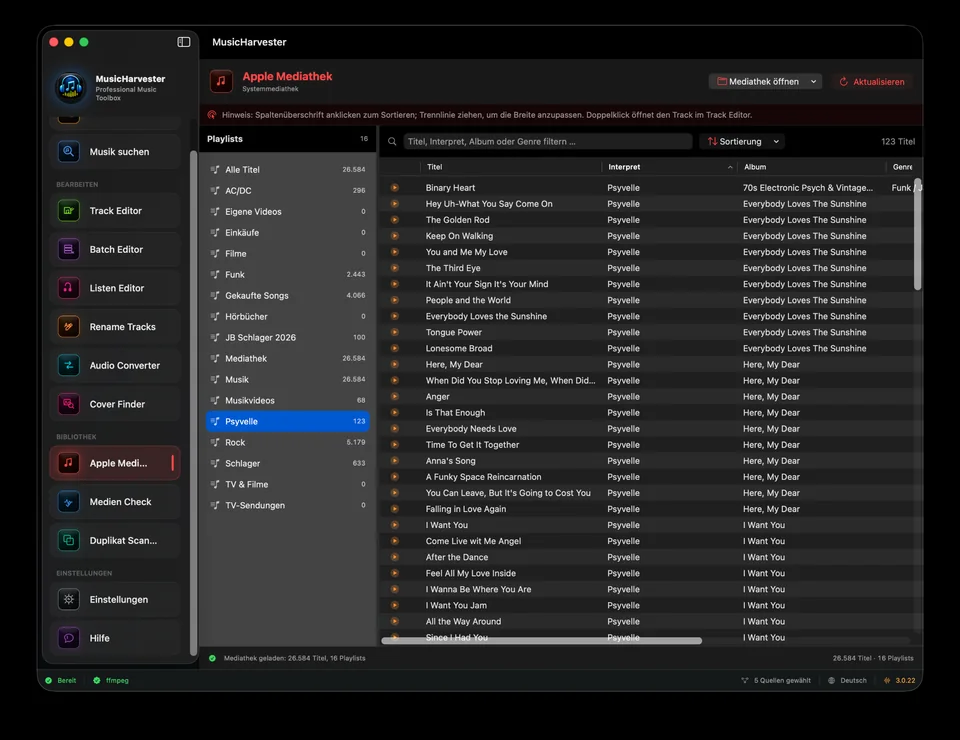Click the green ffmpeg status check icon
The width and height of the screenshot is (960, 740).
click(x=97, y=681)
